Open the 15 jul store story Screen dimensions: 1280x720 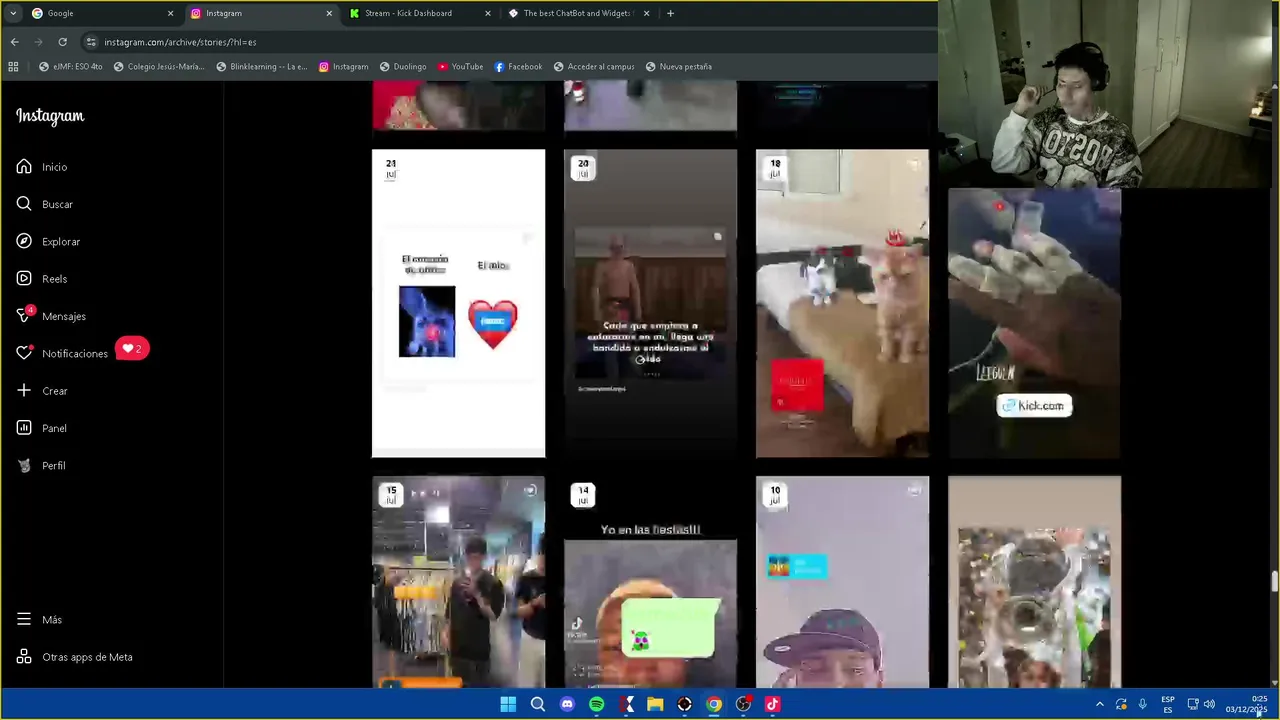click(459, 582)
